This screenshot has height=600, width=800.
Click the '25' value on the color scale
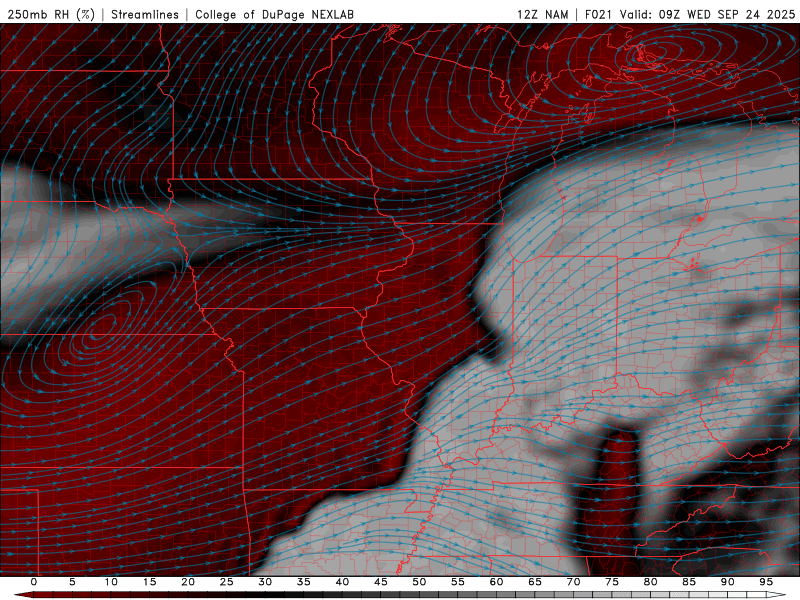tap(227, 582)
